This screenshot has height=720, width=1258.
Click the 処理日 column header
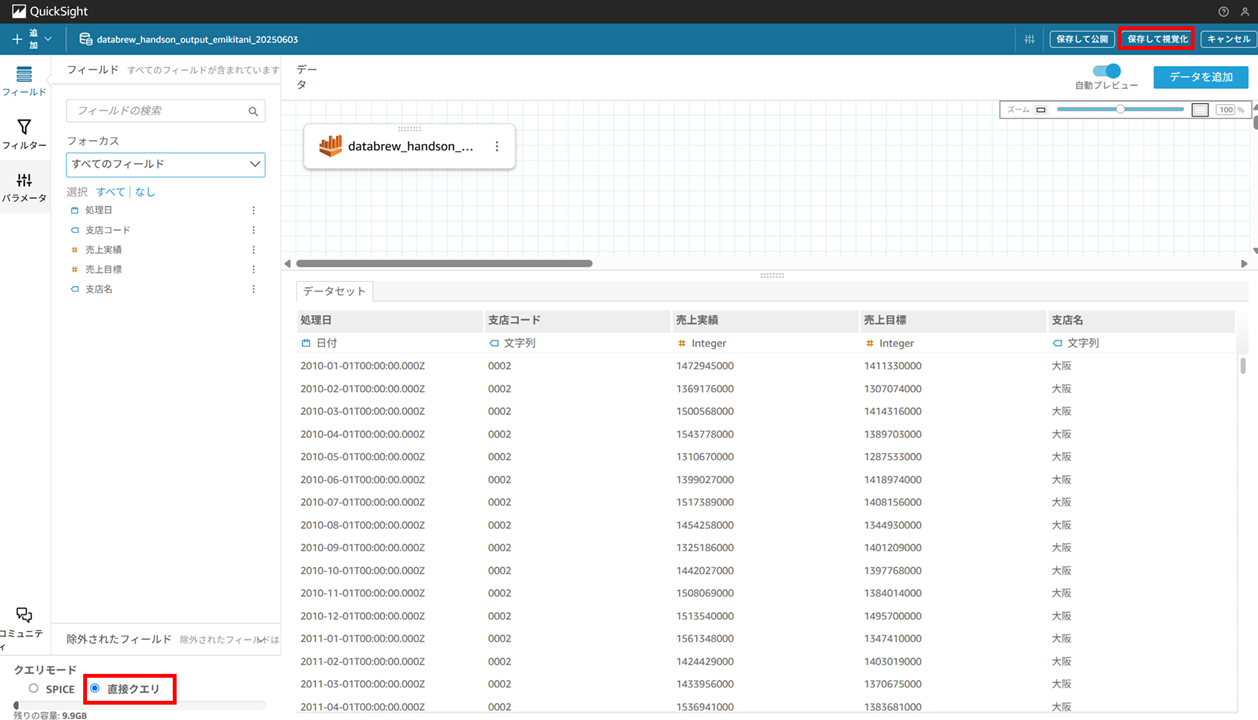(x=390, y=320)
